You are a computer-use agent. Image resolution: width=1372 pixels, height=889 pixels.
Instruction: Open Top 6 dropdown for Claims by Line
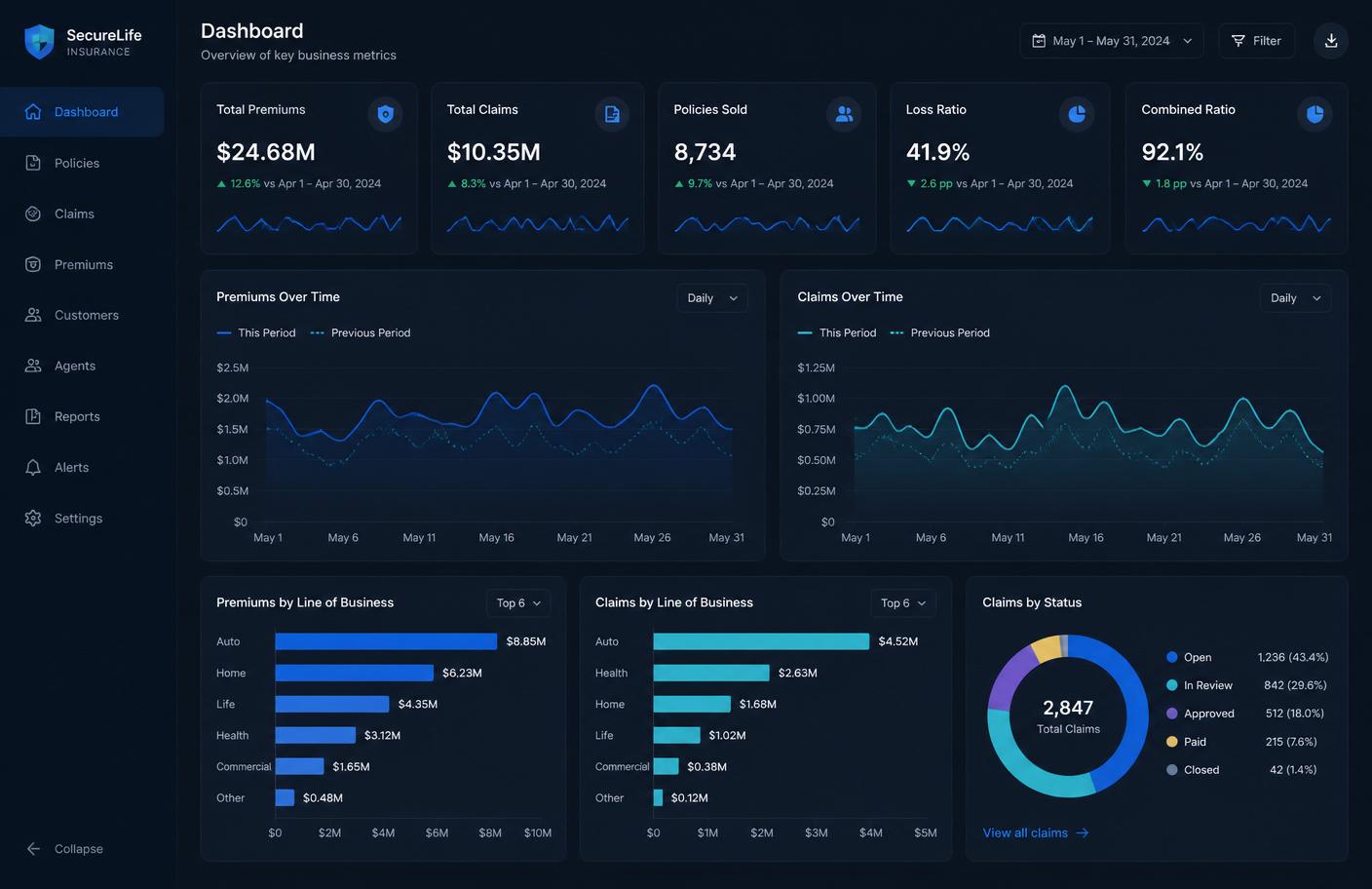point(902,603)
